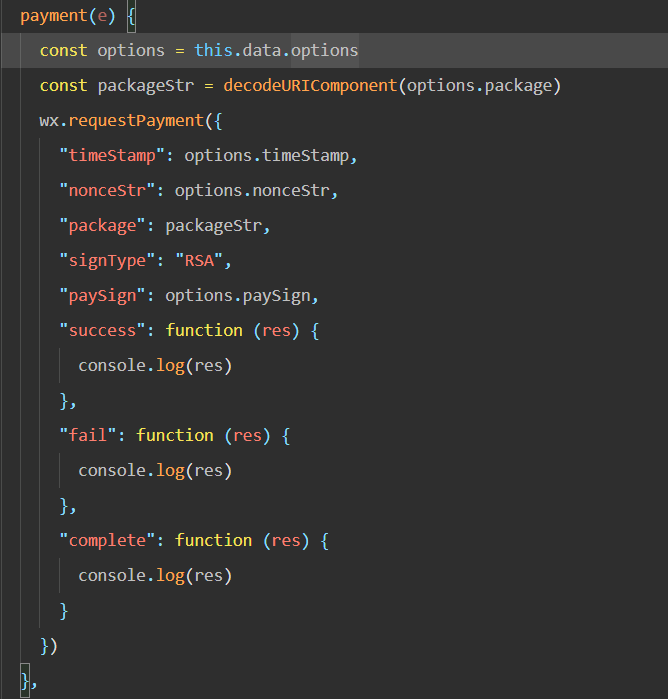Image resolution: width=668 pixels, height=699 pixels.
Task: Click the wx.requestPayment method name
Action: (136, 121)
